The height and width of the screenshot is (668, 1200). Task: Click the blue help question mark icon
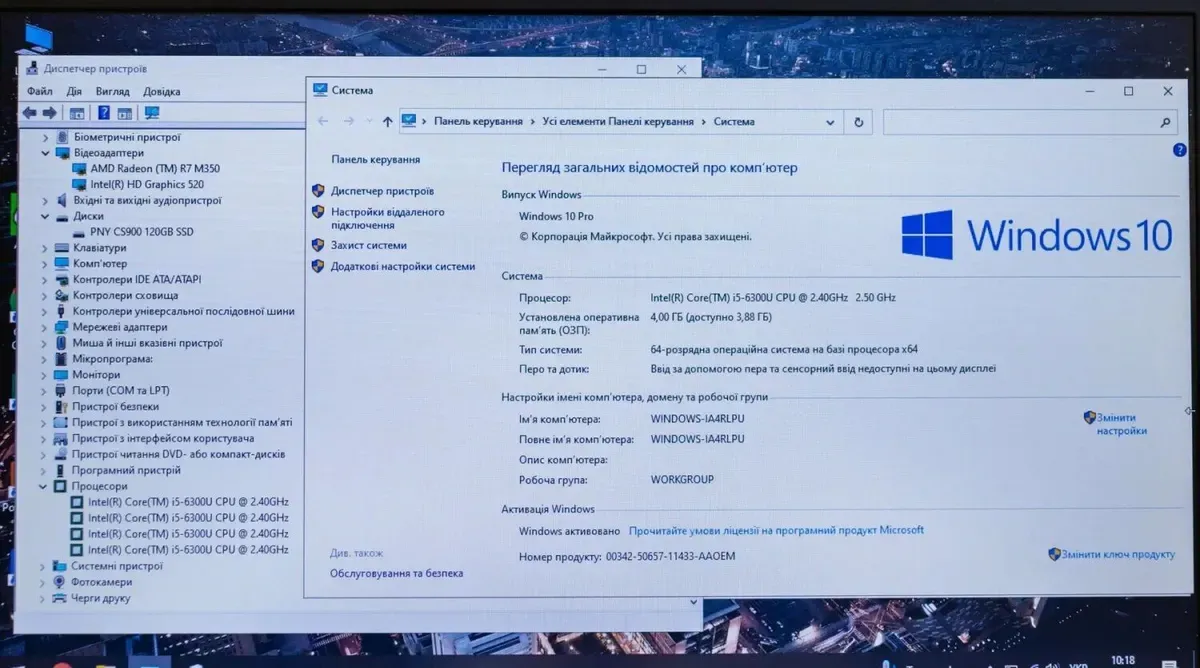1179,150
